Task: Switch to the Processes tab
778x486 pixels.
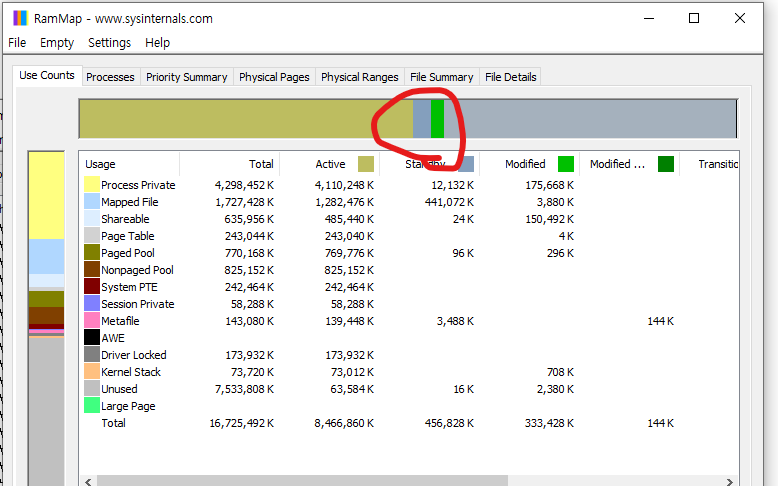Action: pyautogui.click(x=110, y=77)
